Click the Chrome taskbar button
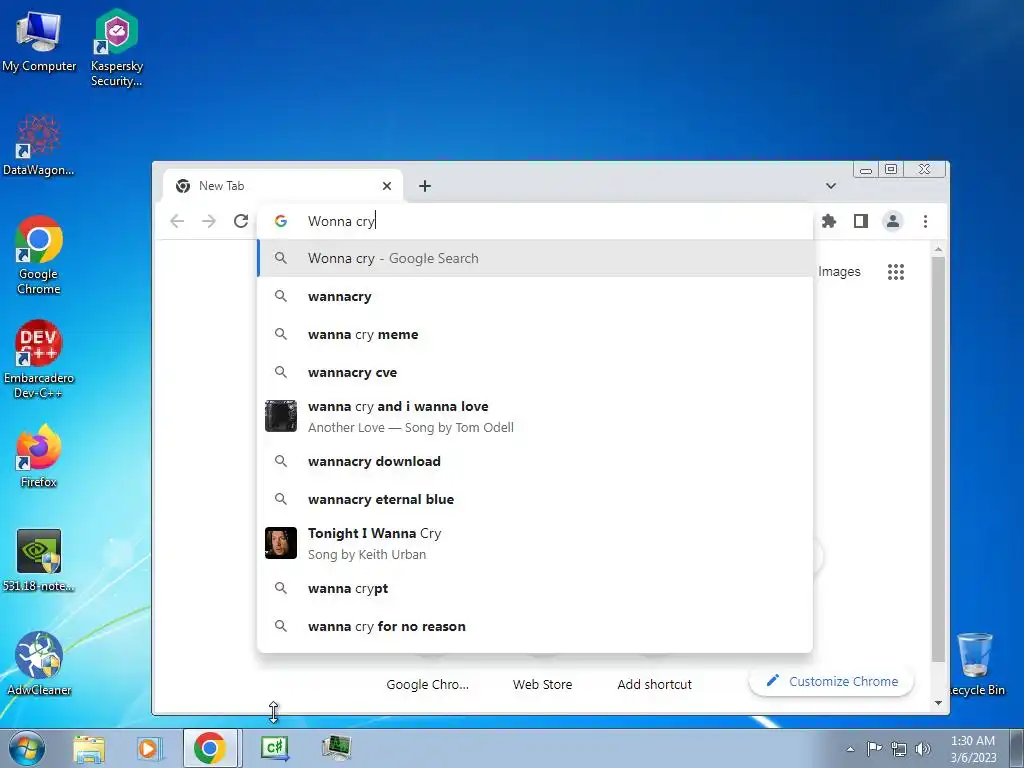1024x768 pixels. coord(210,748)
